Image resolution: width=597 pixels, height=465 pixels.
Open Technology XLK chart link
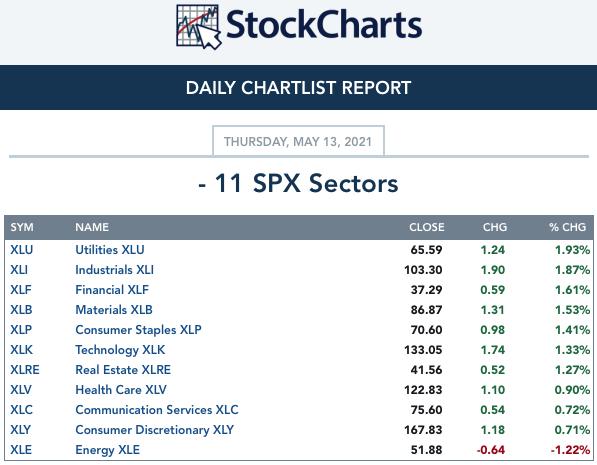[120, 350]
